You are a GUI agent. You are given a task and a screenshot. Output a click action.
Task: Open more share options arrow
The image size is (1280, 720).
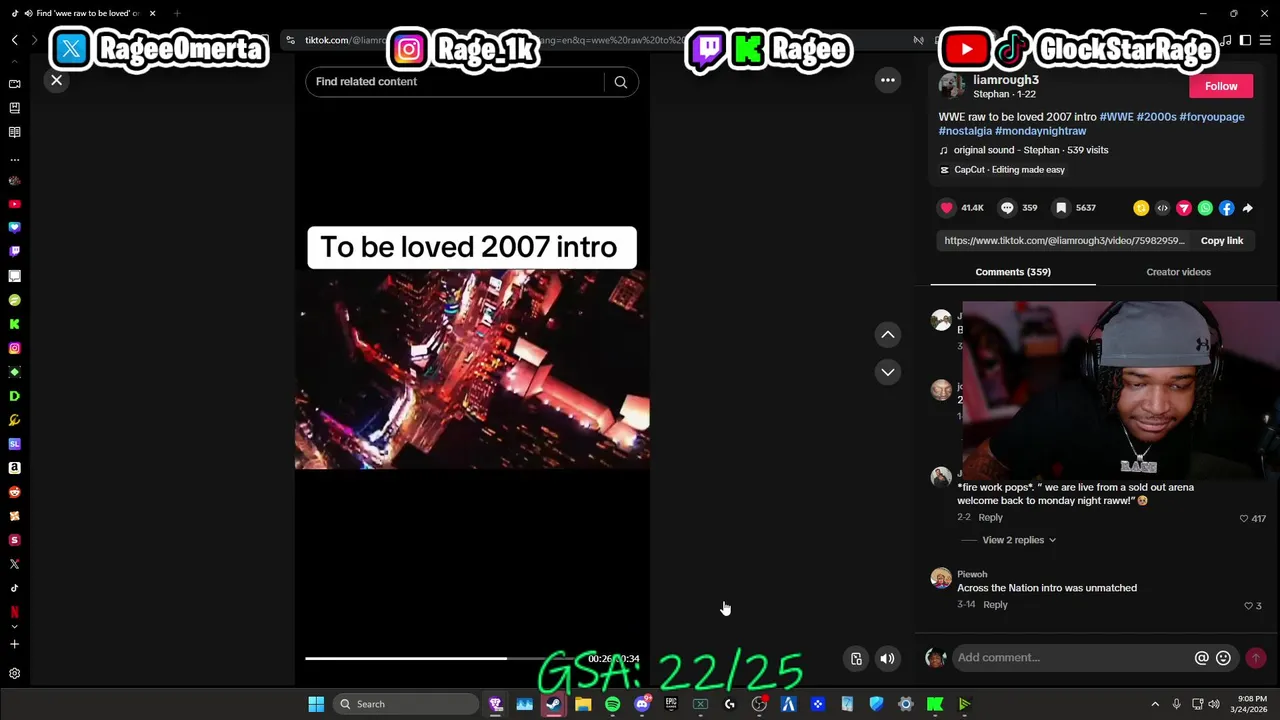click(1248, 208)
